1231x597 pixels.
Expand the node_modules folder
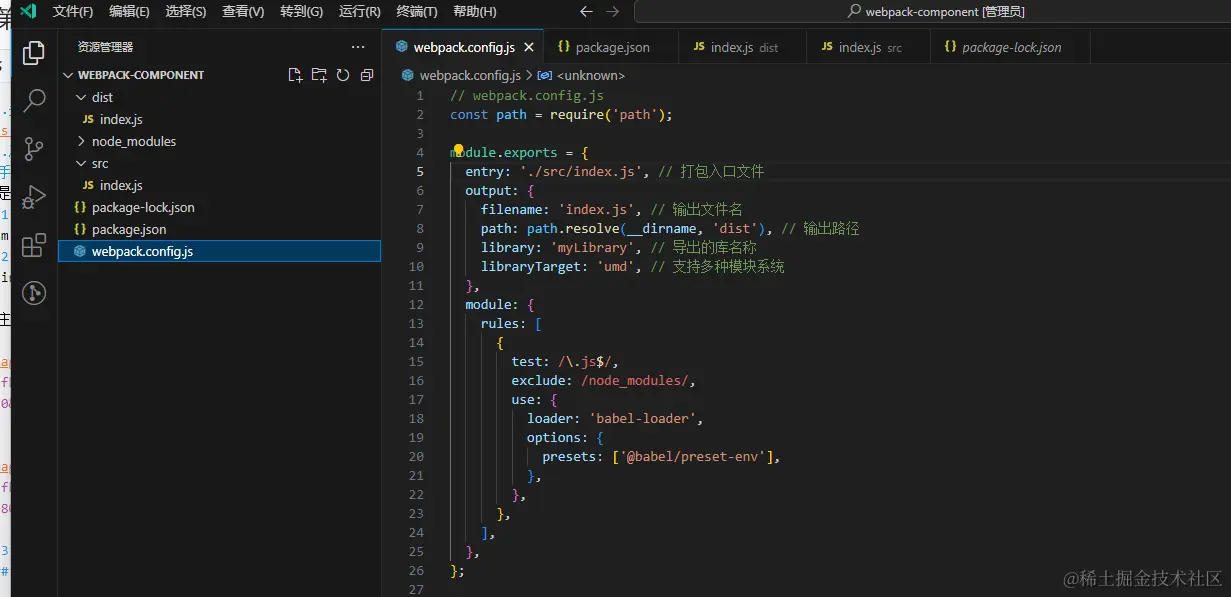coord(82,141)
